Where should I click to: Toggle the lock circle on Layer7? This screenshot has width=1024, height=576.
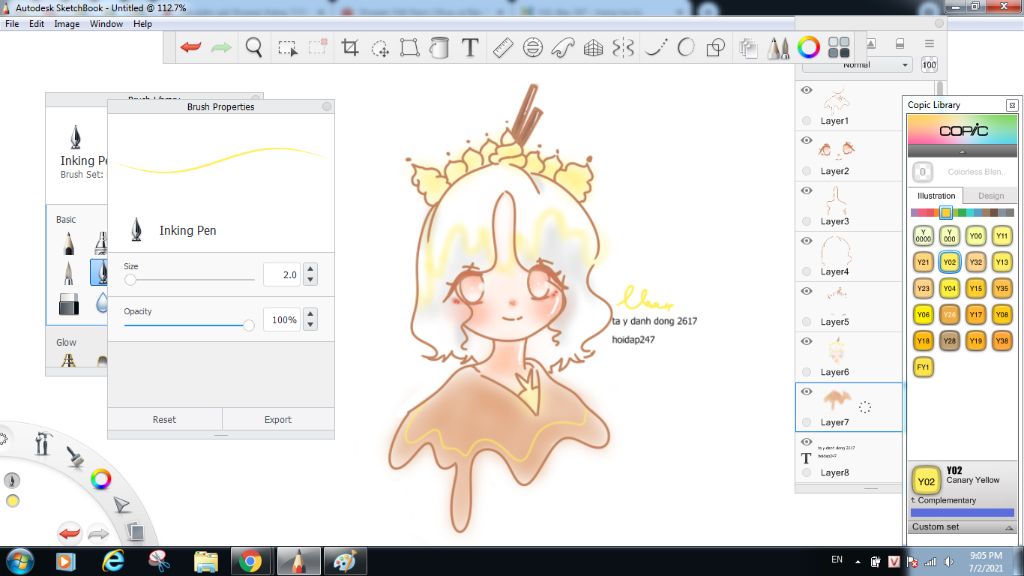point(807,422)
